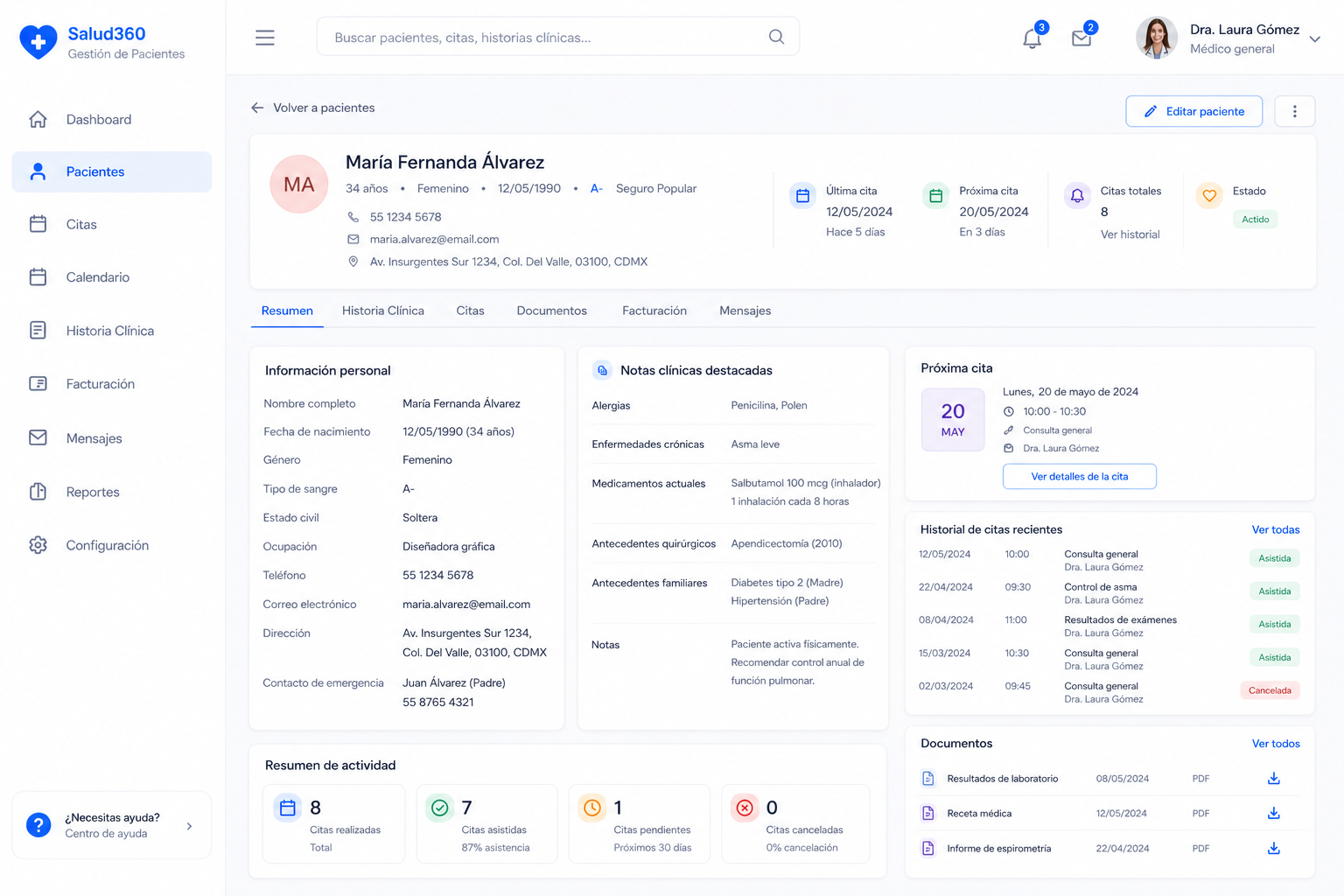This screenshot has width=1344, height=896.
Task: Click the clock icon beside 10:00 - 10:30
Action: (x=1009, y=411)
